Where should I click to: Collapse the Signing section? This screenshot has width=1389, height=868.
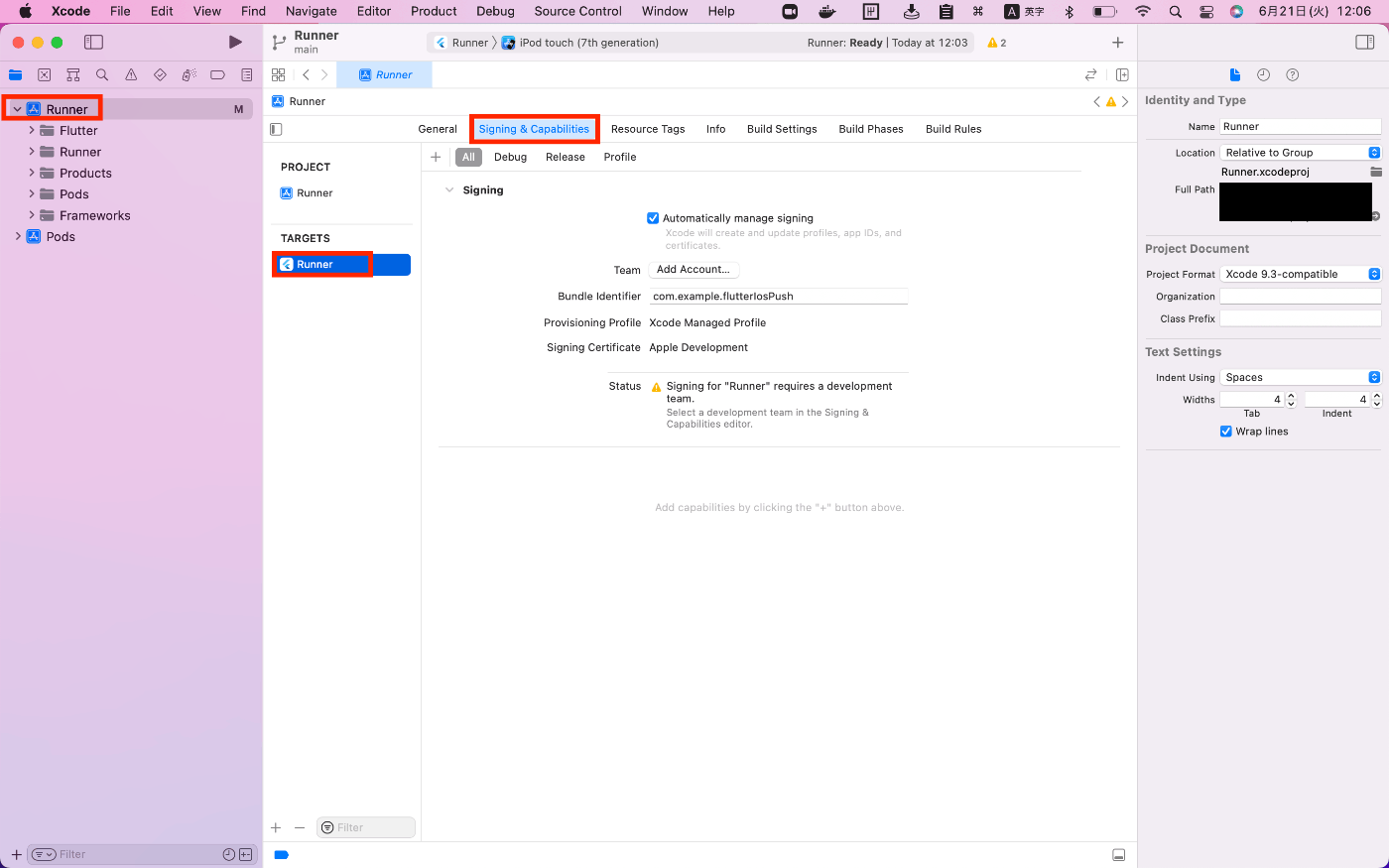449,189
